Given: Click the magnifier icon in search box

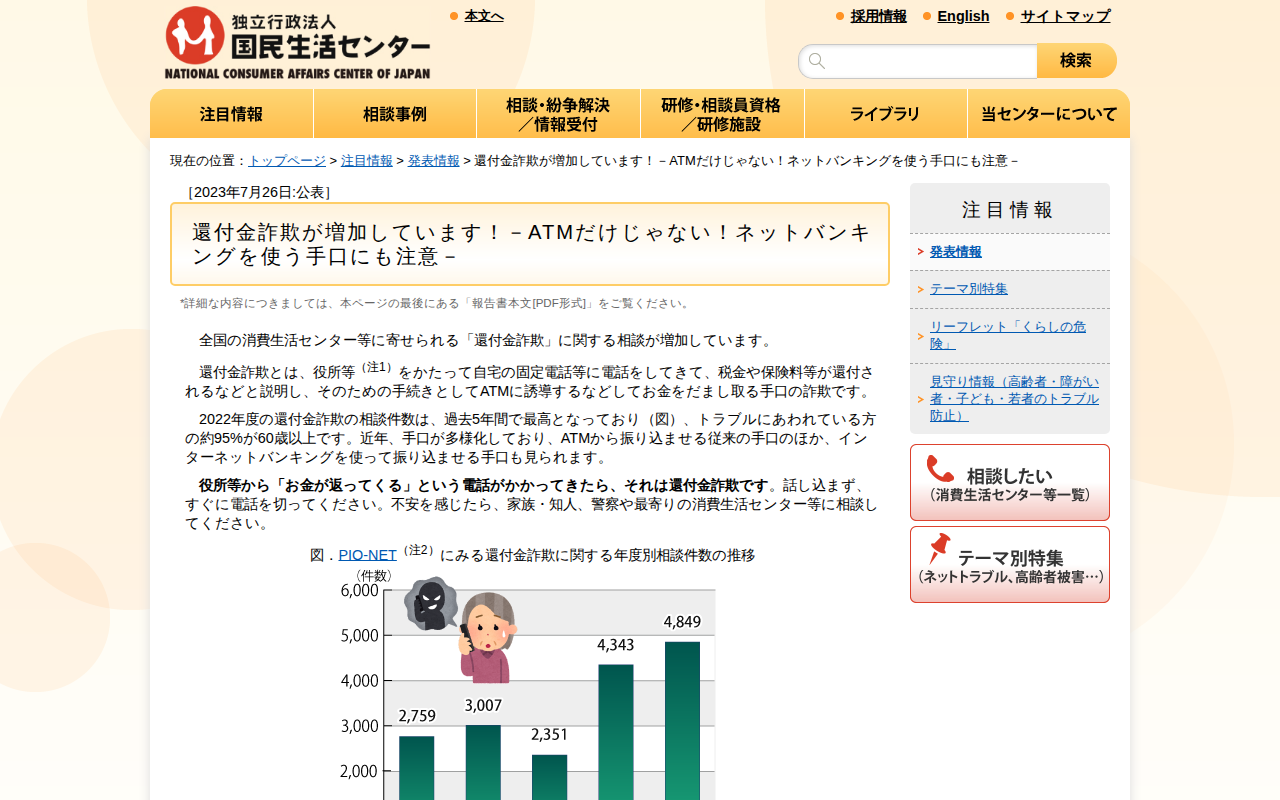Looking at the screenshot, I should click(817, 61).
